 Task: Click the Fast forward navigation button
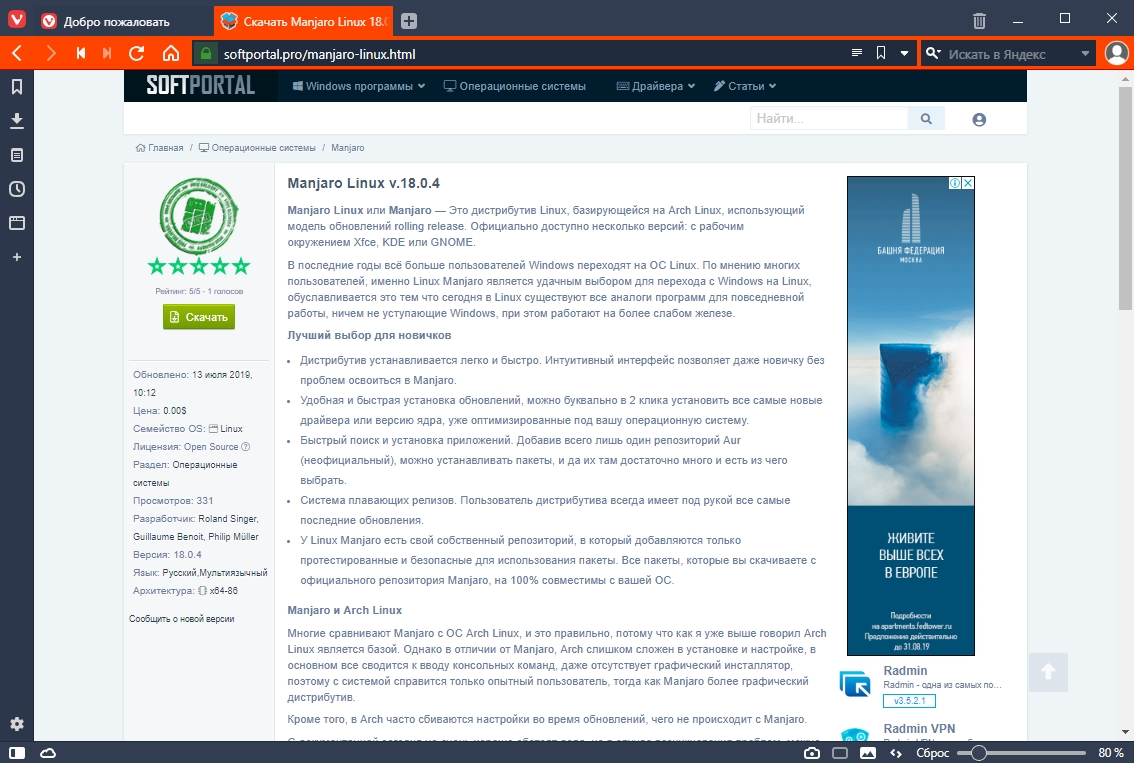[107, 54]
